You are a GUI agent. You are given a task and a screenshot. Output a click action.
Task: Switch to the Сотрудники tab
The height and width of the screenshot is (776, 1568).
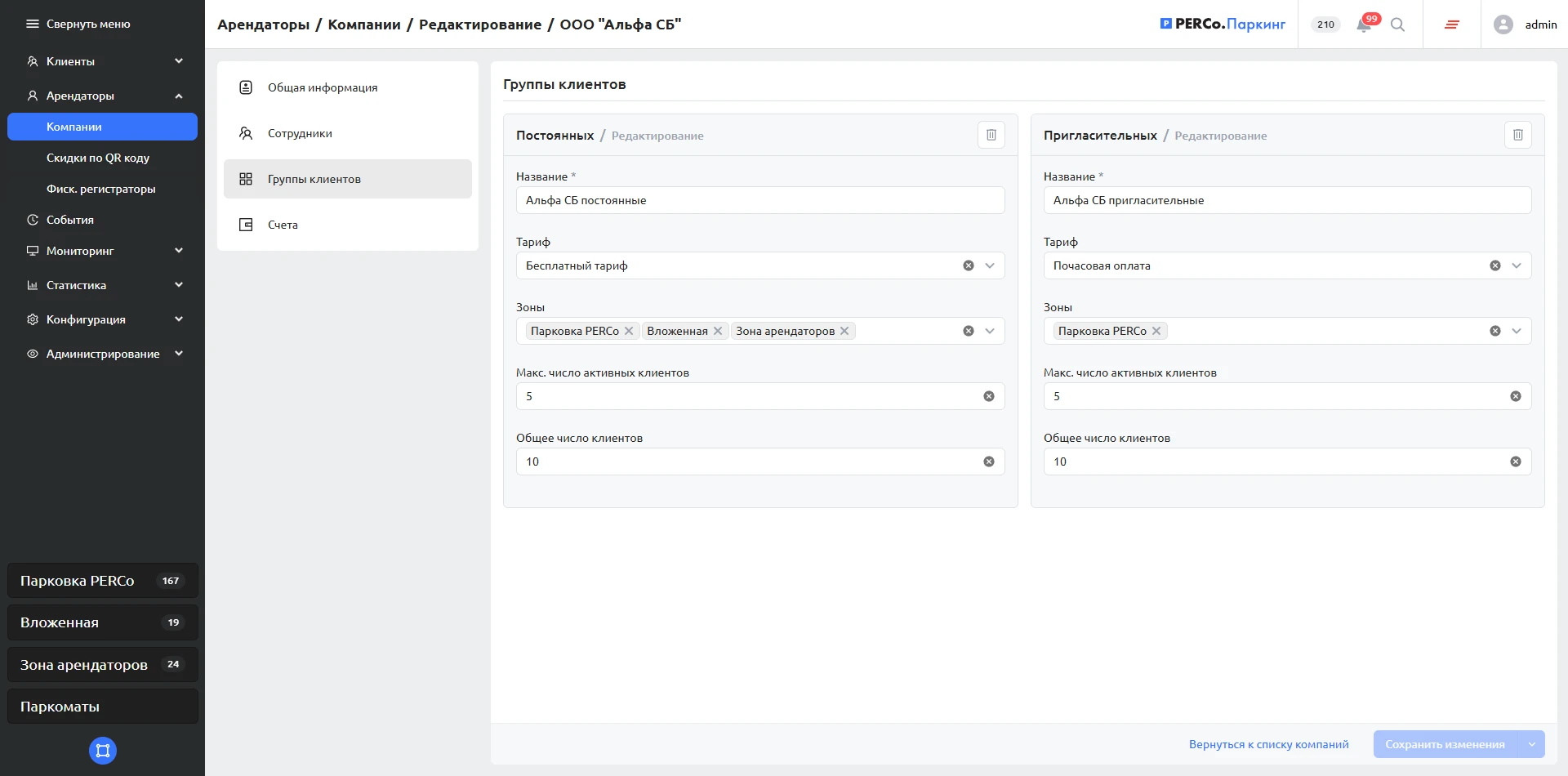click(x=300, y=133)
